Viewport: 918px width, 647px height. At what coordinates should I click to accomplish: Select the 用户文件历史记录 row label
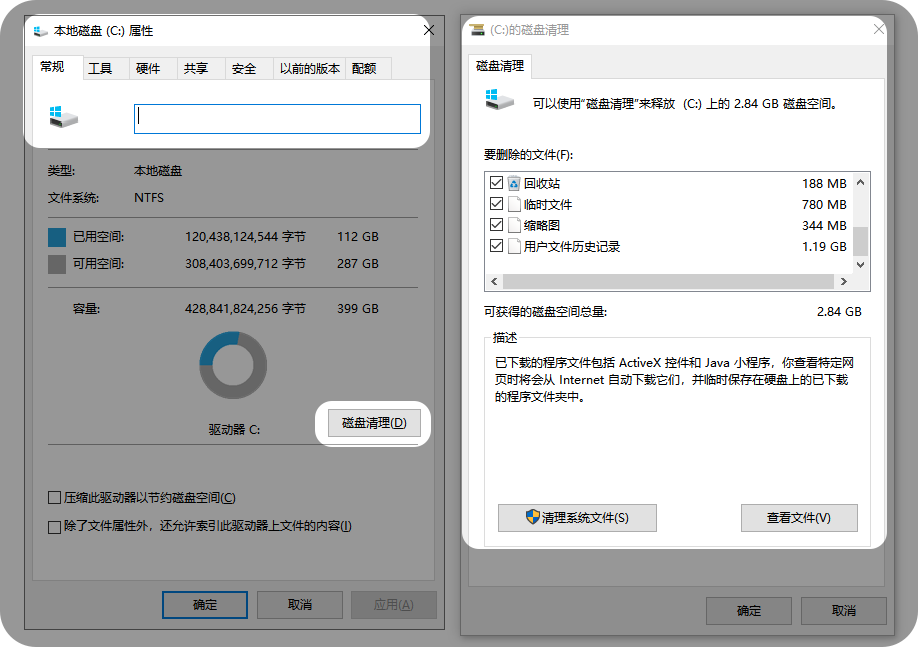[572, 247]
